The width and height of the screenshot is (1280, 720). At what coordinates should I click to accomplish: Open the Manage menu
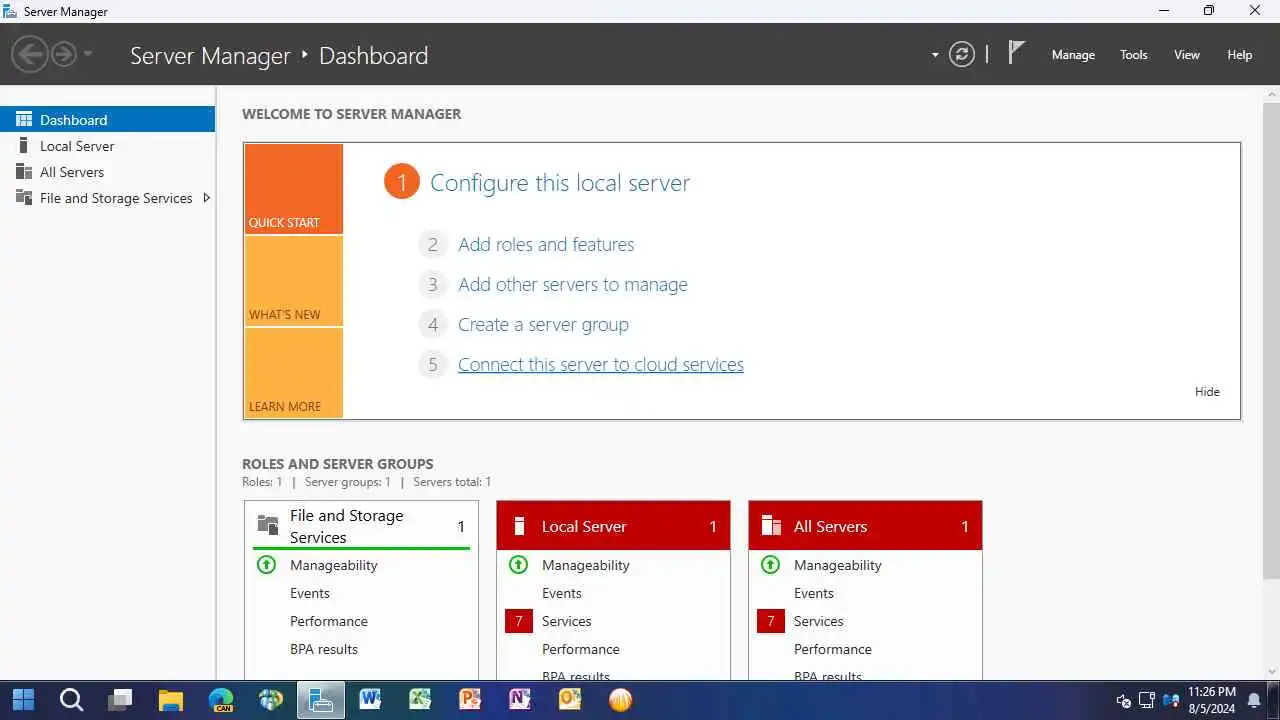[1073, 55]
